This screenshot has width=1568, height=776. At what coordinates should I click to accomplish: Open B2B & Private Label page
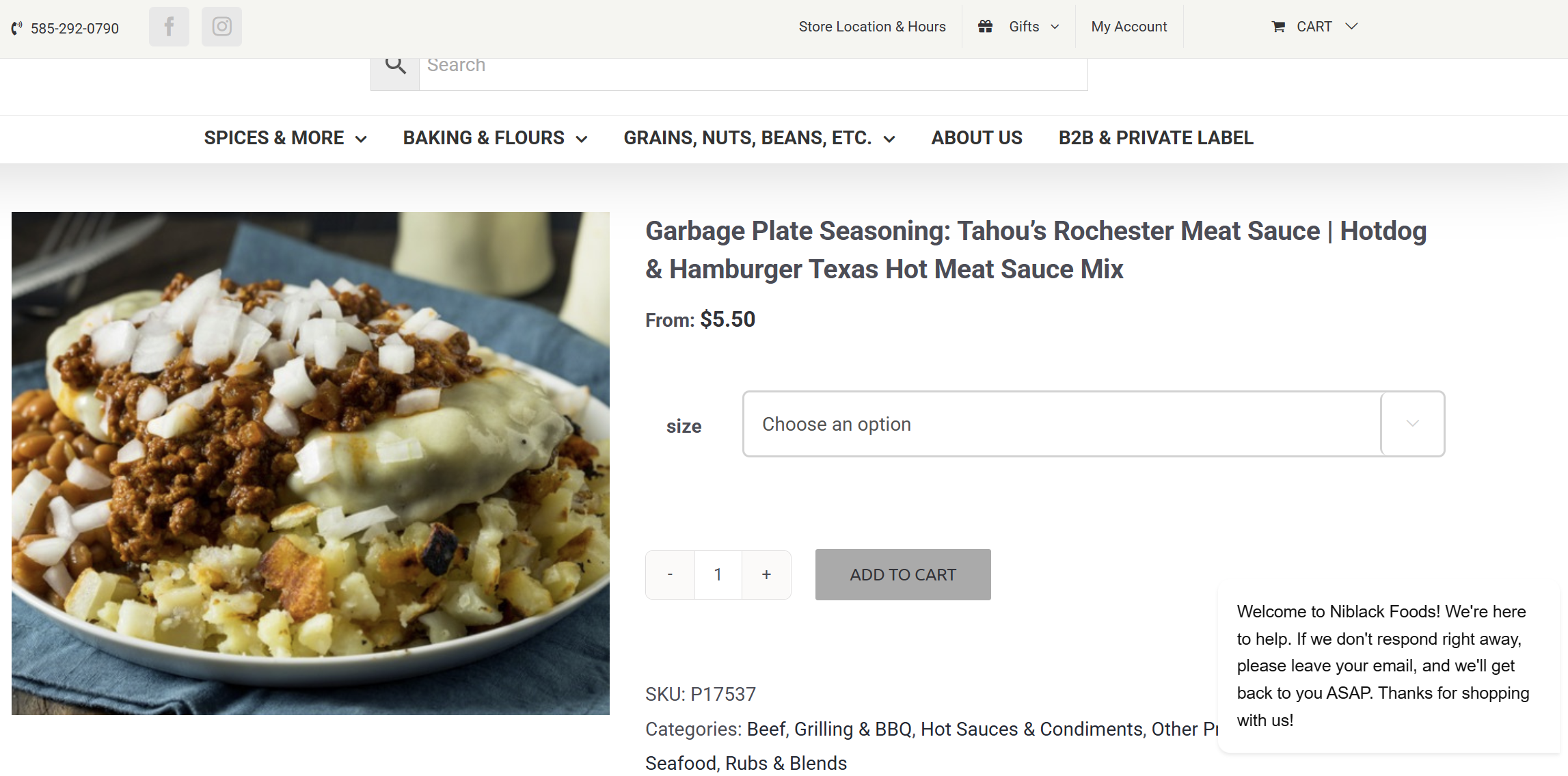(x=1156, y=138)
